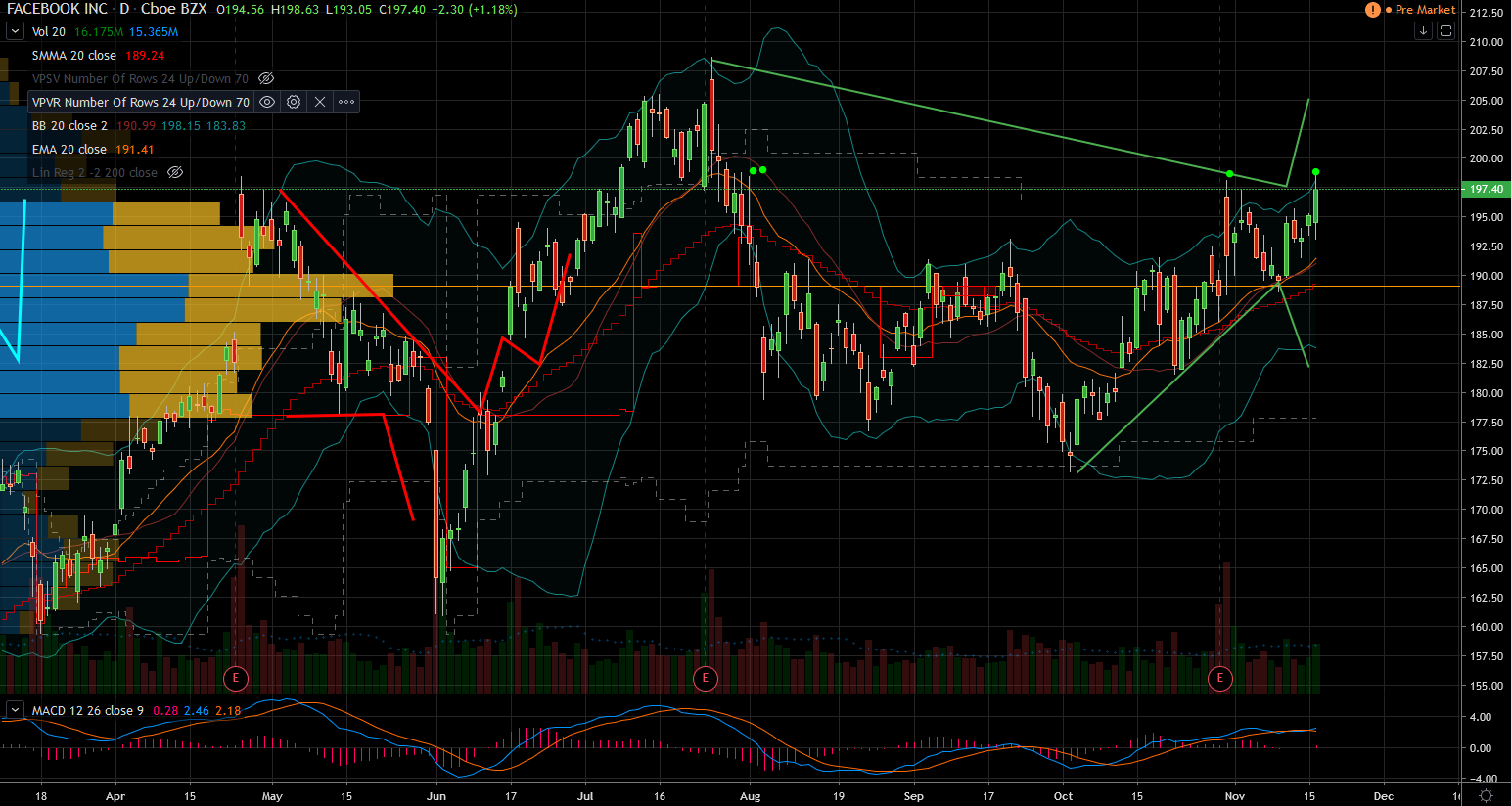Open the VPVR indicator More menu
Image resolution: width=1512 pixels, height=806 pixels.
[346, 102]
